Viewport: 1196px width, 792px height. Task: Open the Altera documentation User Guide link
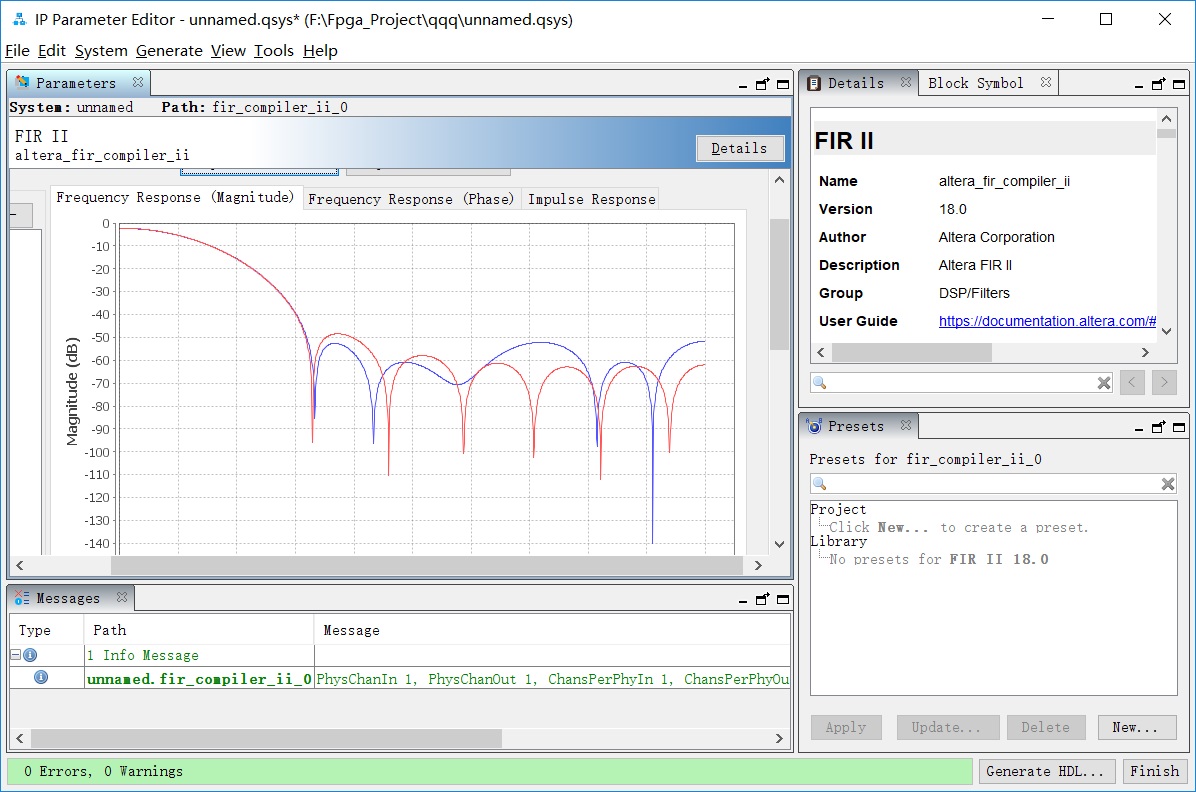click(x=1046, y=321)
